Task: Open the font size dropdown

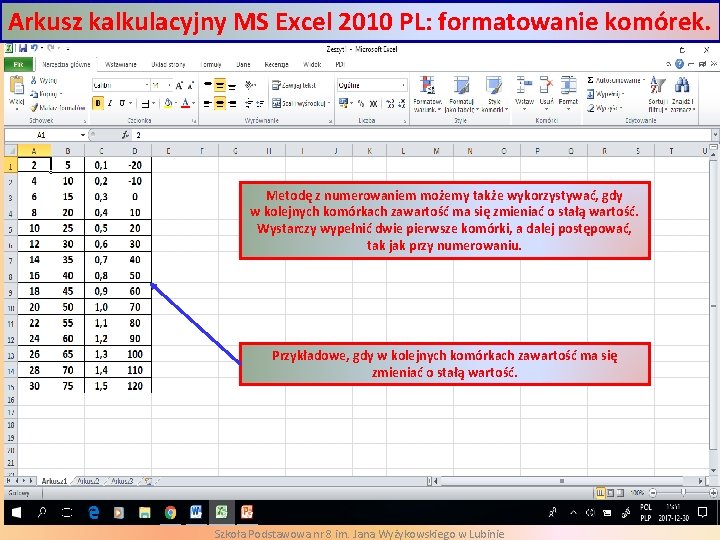Action: tap(169, 85)
